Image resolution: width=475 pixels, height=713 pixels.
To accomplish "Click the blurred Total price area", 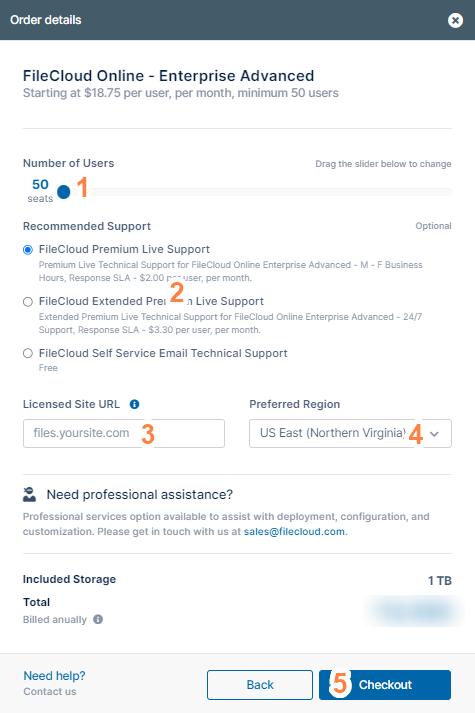I will (x=415, y=611).
